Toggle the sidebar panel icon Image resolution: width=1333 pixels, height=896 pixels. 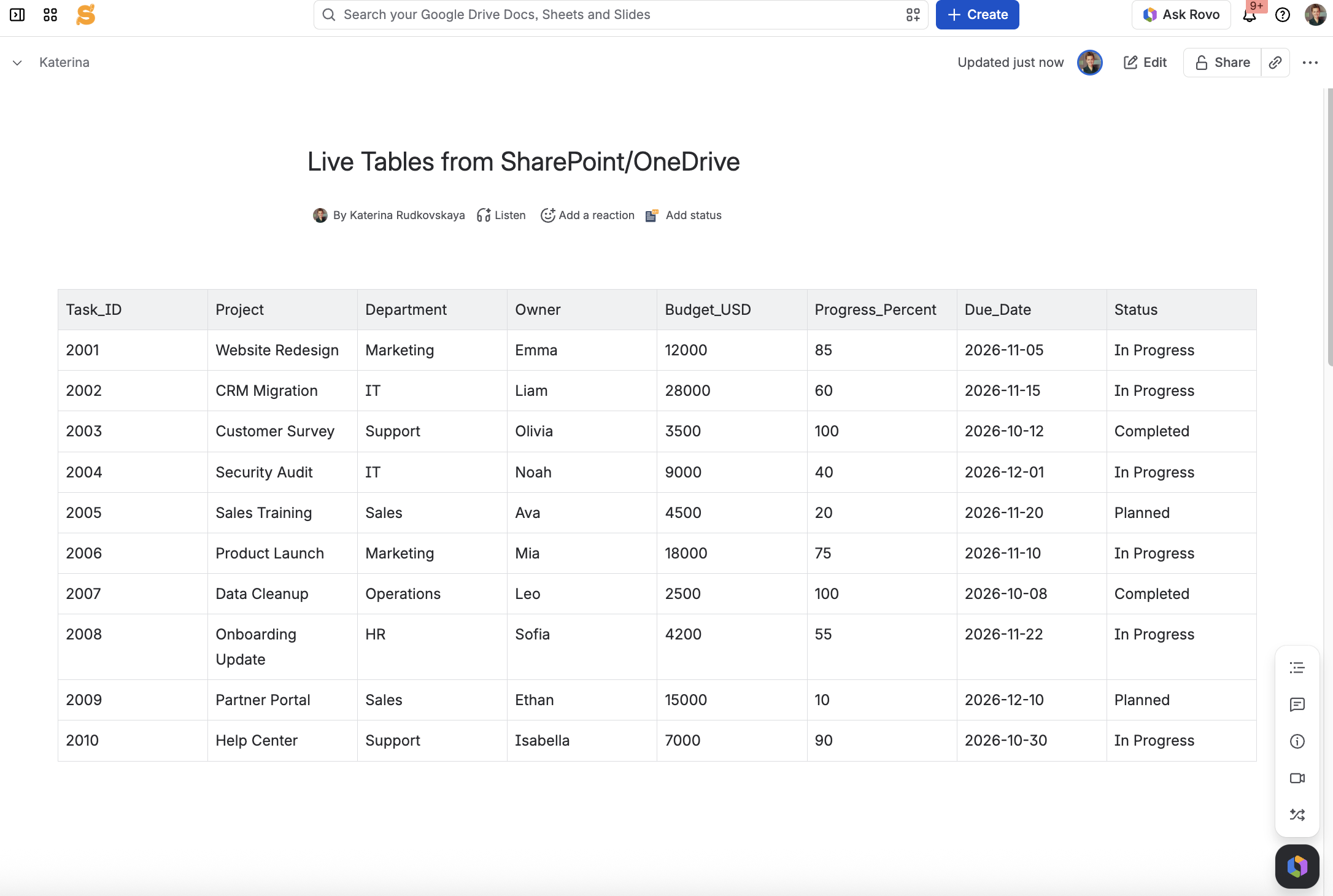click(17, 15)
